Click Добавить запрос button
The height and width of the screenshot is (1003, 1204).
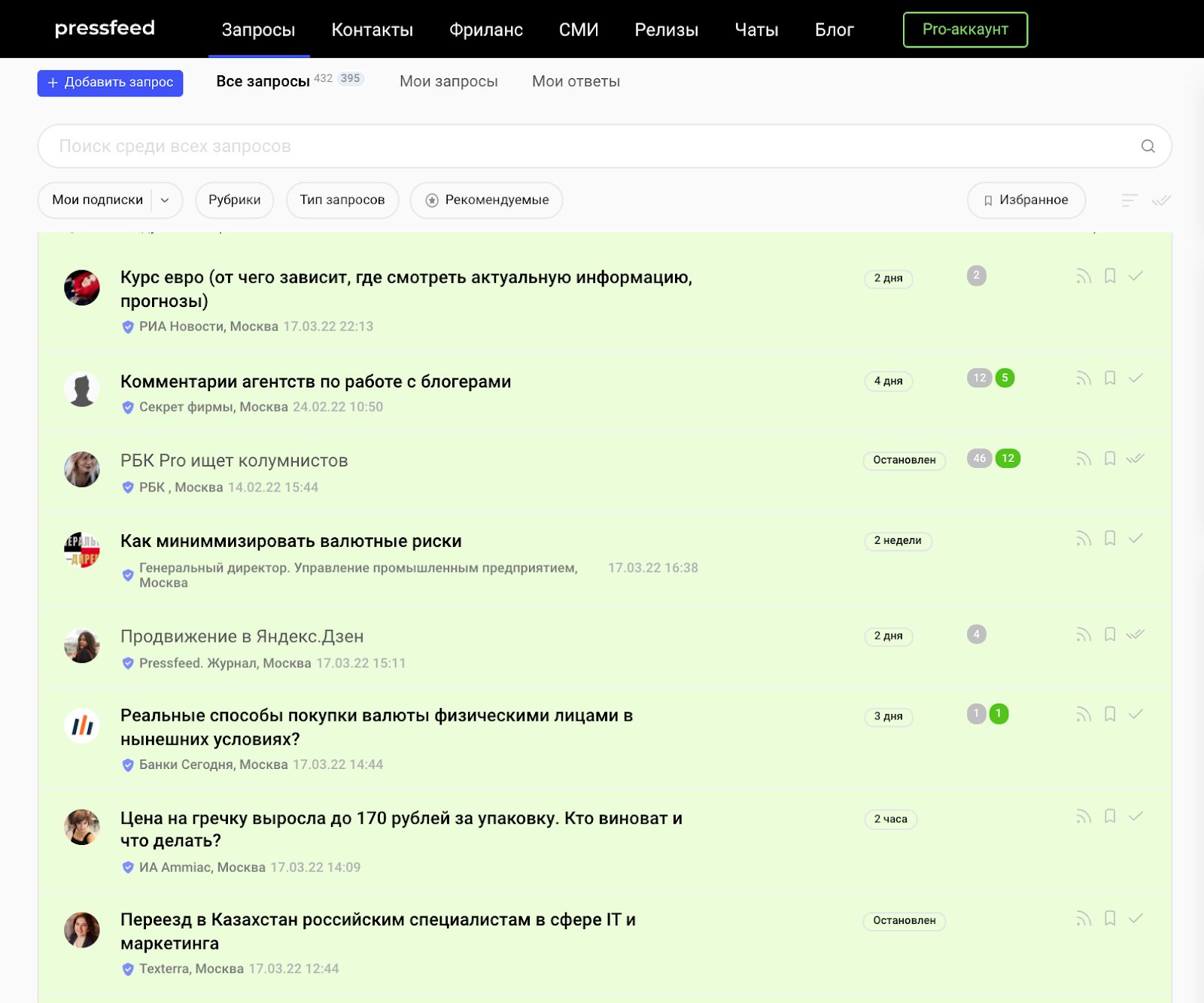[110, 82]
